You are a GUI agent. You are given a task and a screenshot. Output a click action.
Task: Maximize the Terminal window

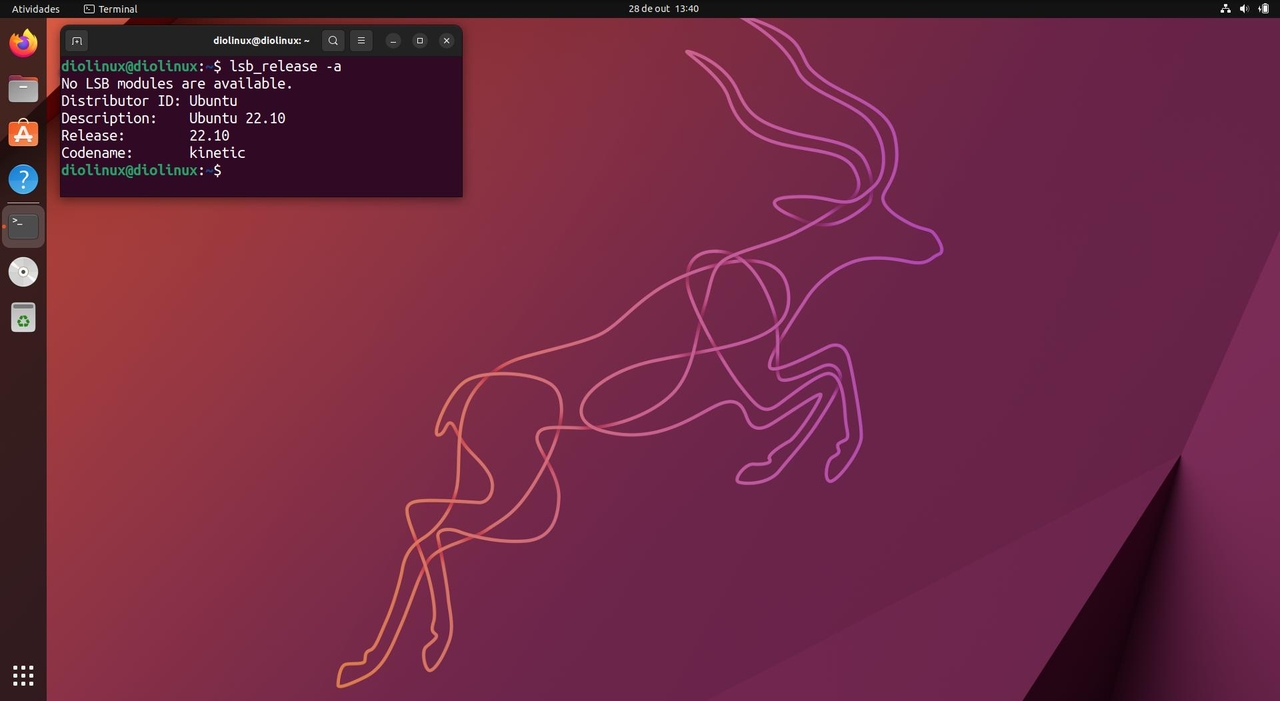420,40
